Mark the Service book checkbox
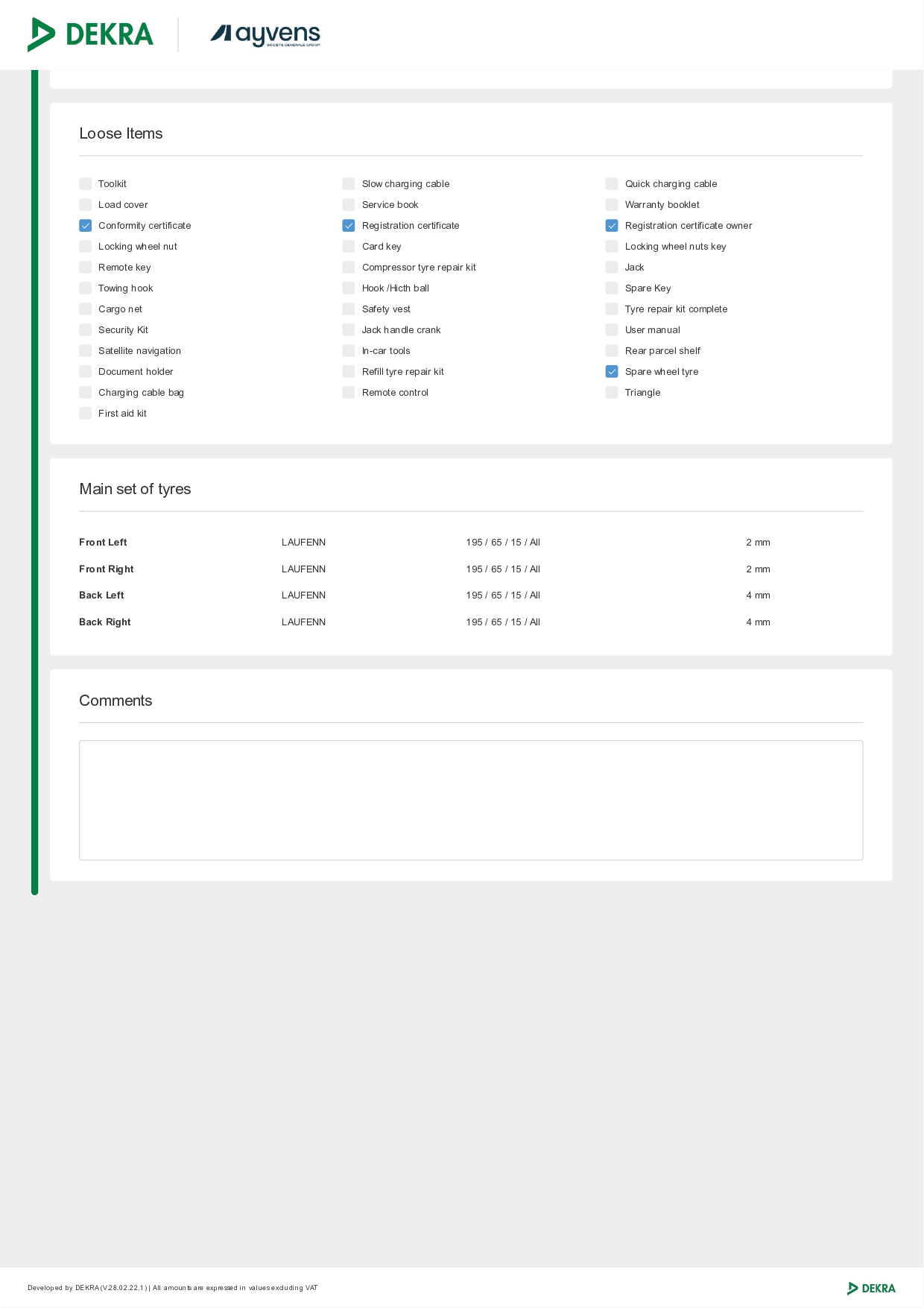This screenshot has height=1308, width=924. (349, 205)
